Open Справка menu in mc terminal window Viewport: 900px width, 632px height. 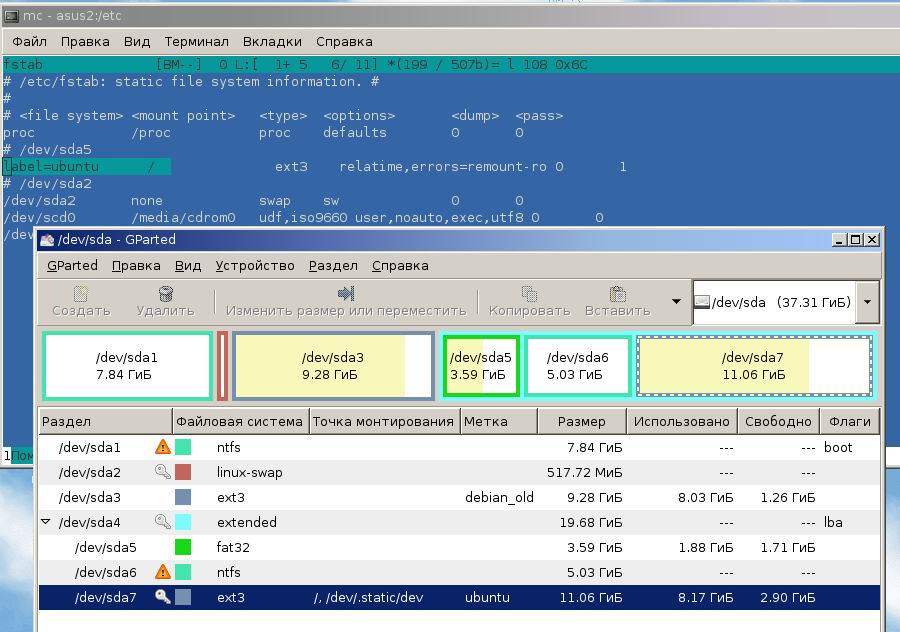click(x=344, y=42)
